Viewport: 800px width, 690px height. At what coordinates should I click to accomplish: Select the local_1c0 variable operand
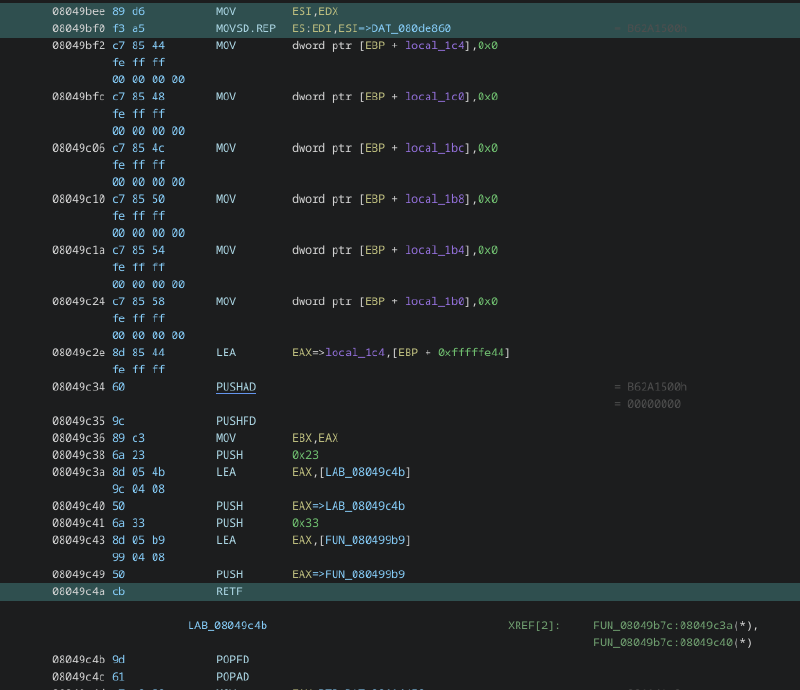point(435,97)
